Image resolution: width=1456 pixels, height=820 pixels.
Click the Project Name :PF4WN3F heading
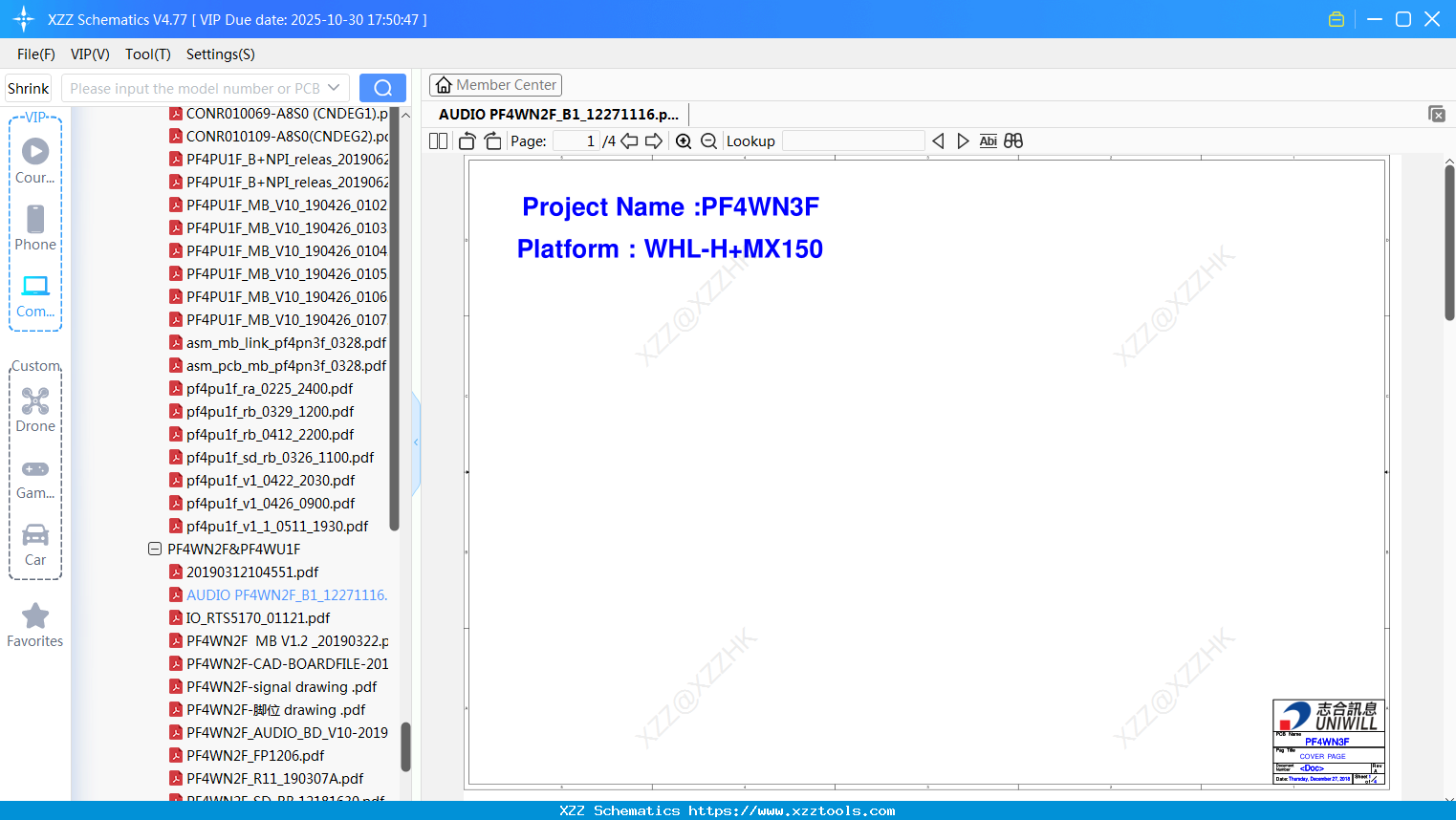[670, 207]
